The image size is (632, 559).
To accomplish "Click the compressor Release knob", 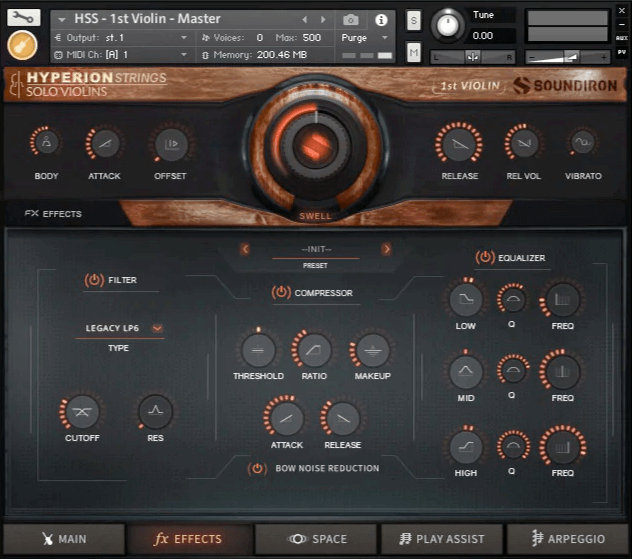I will point(343,419).
